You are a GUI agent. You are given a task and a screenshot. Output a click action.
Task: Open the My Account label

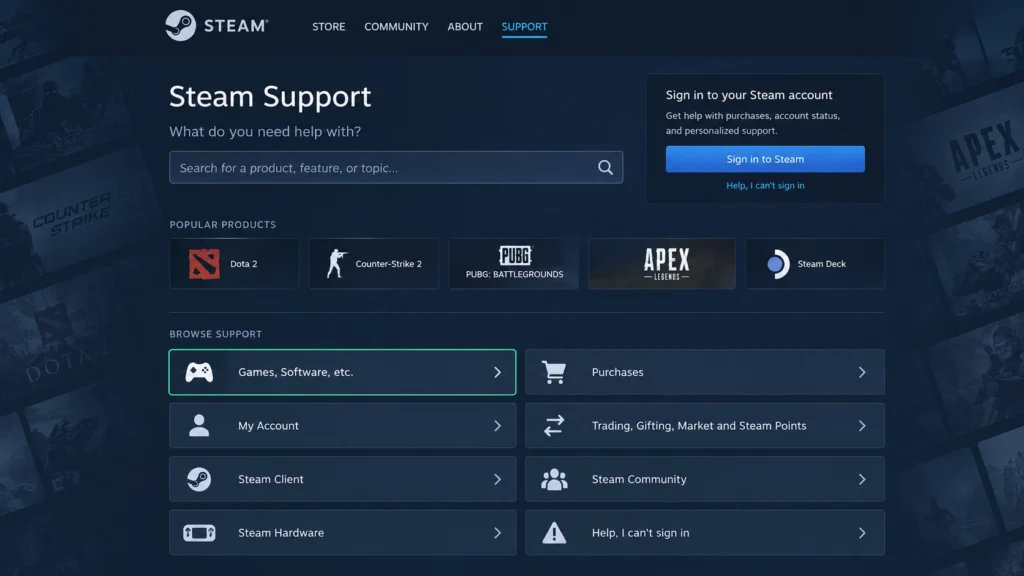268,426
